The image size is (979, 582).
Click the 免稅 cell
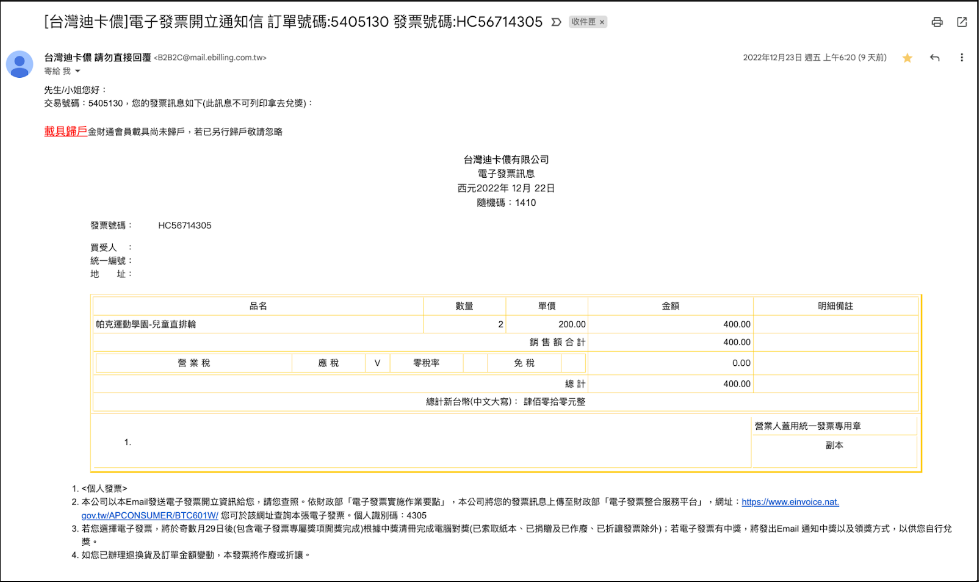(x=524, y=363)
